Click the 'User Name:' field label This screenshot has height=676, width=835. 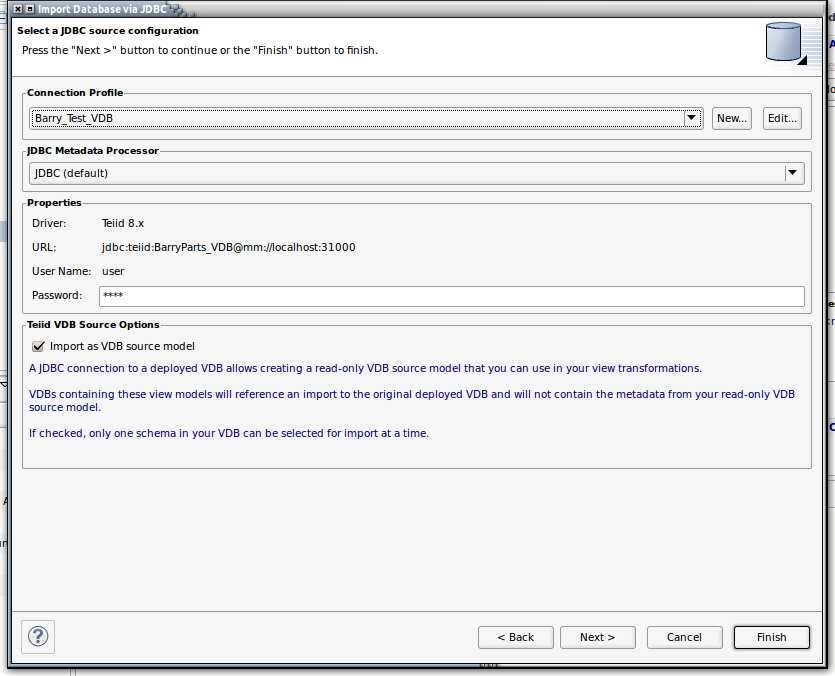tap(61, 271)
